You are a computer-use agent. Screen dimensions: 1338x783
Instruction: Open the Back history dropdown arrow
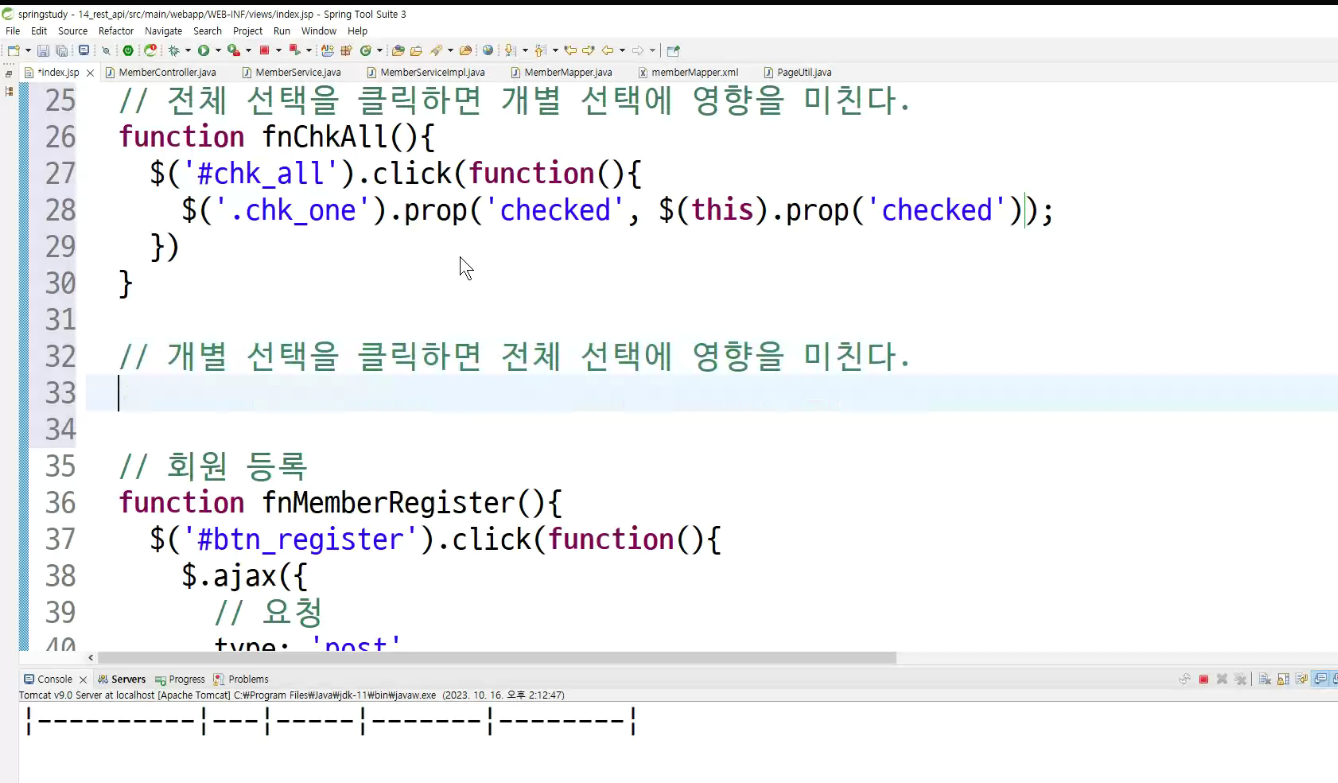point(621,50)
